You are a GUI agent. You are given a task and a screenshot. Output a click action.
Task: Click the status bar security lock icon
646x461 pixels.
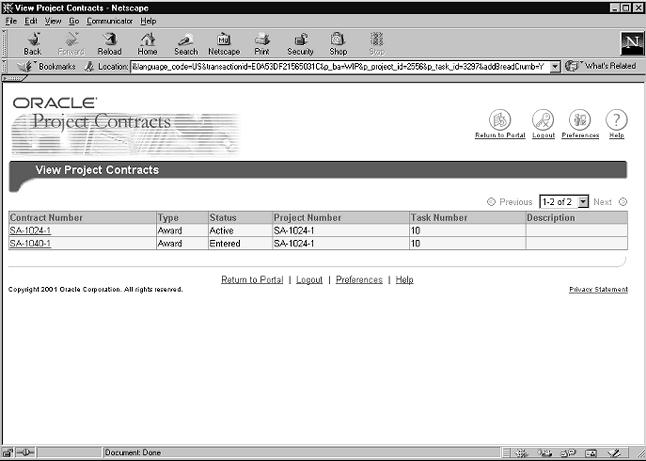[x=8, y=453]
